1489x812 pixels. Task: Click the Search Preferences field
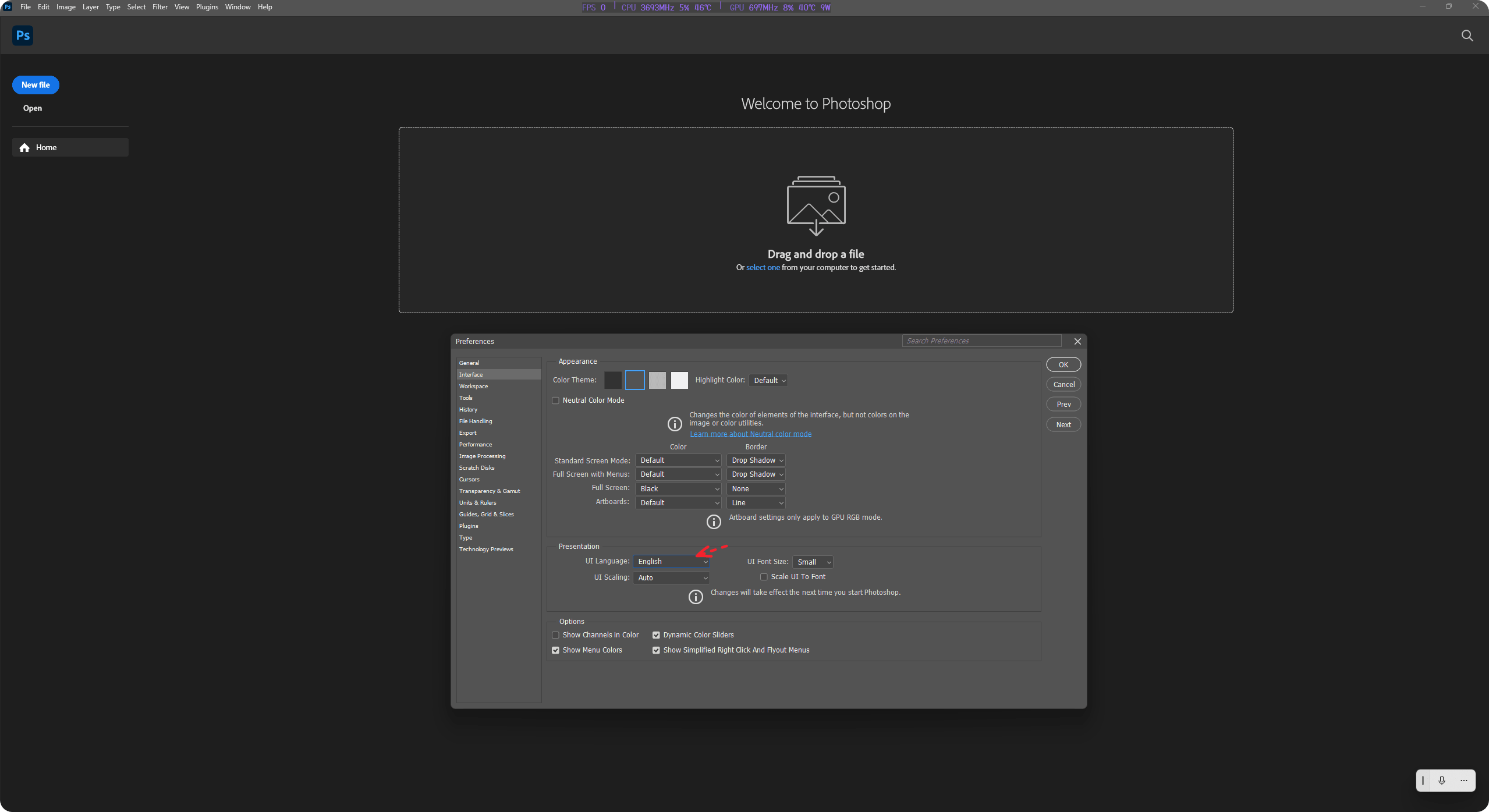click(981, 341)
